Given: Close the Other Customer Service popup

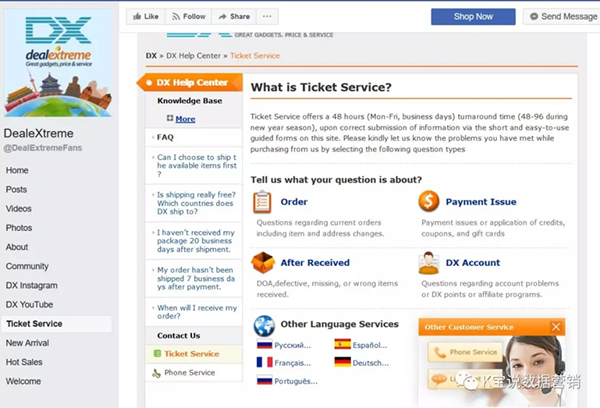Looking at the screenshot, I should (x=556, y=327).
